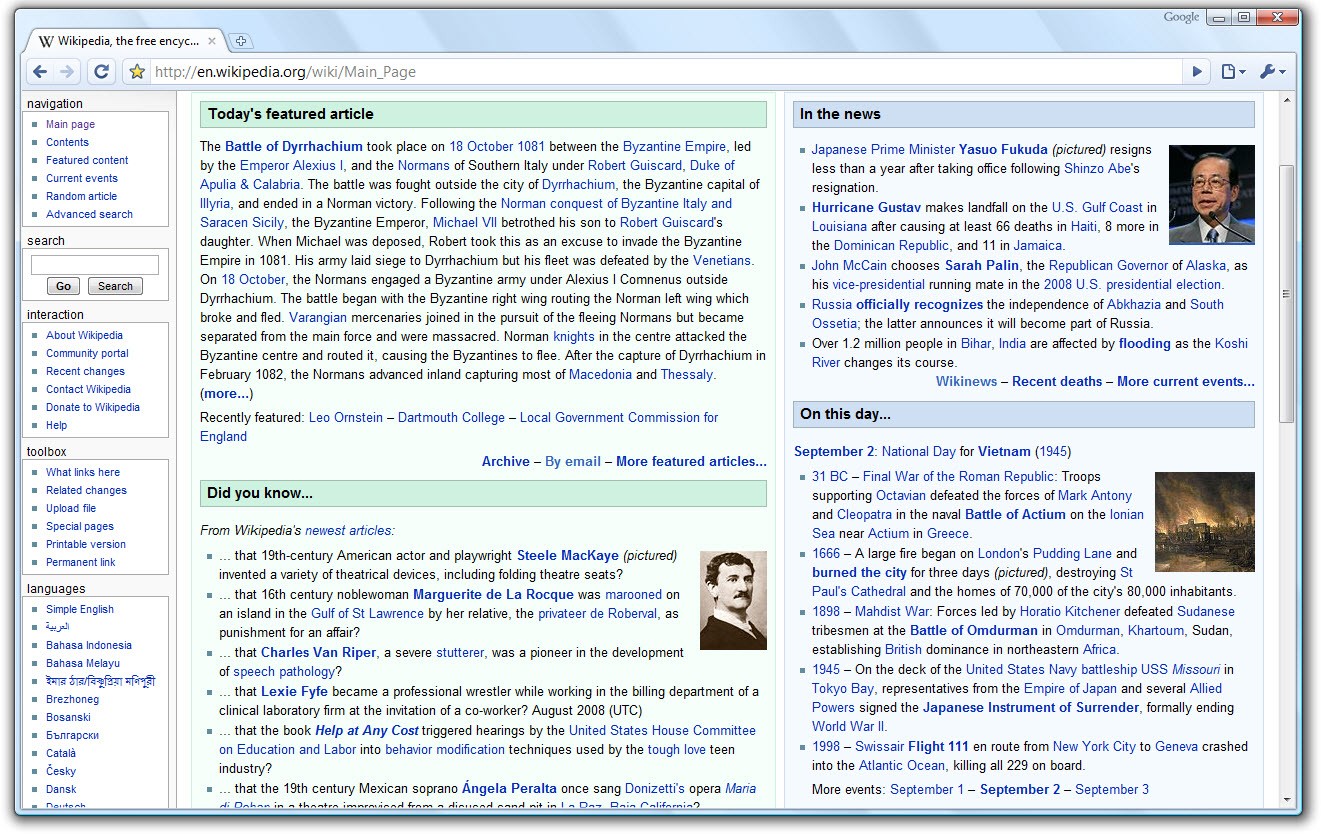Open the Wikinews link

tap(966, 381)
